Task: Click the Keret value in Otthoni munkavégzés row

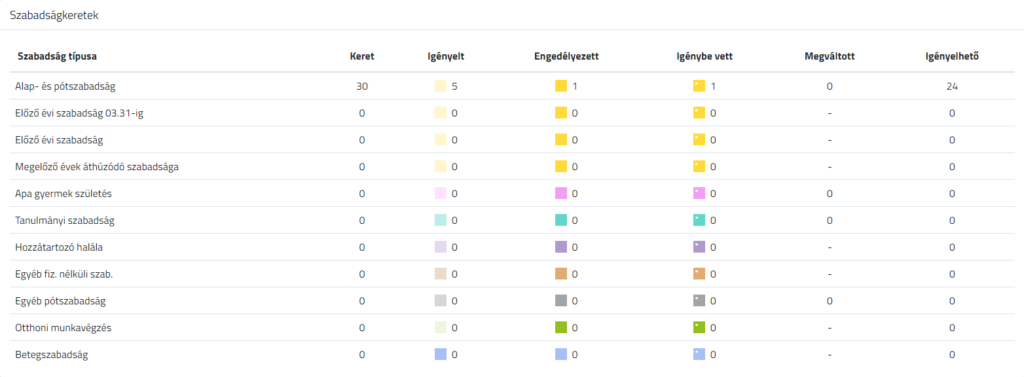Action: pyautogui.click(x=362, y=328)
